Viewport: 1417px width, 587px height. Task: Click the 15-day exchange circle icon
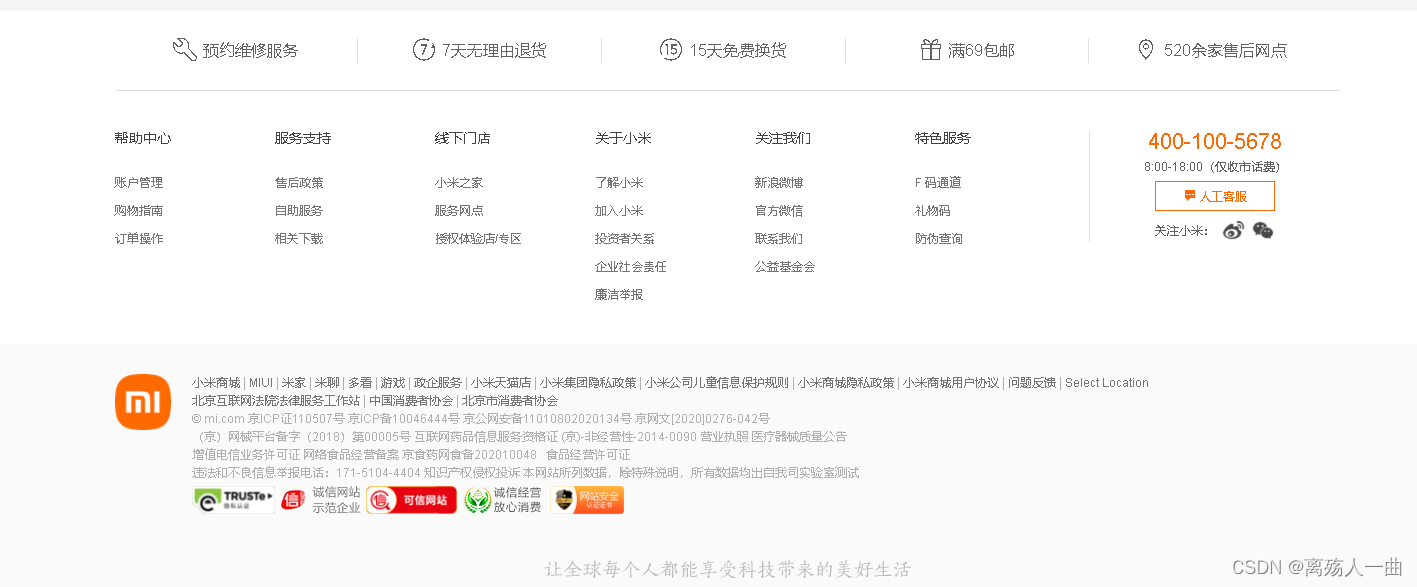[x=671, y=49]
